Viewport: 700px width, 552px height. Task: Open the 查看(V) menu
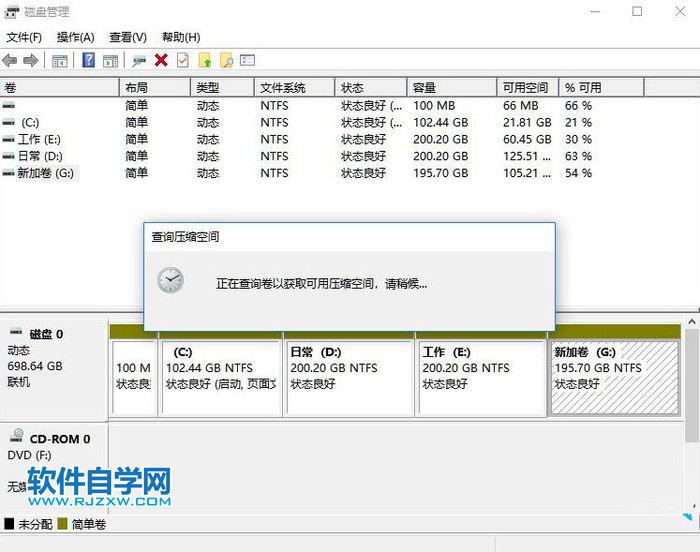tap(128, 37)
